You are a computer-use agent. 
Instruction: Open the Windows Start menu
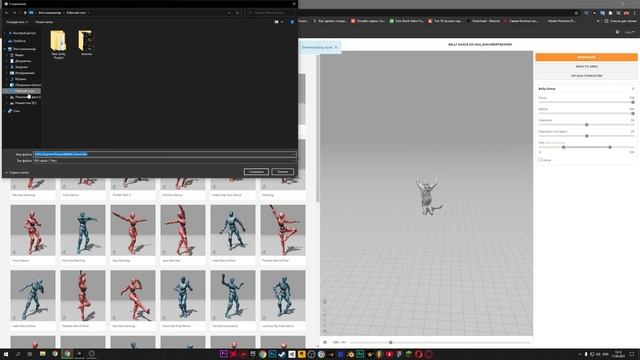point(6,354)
